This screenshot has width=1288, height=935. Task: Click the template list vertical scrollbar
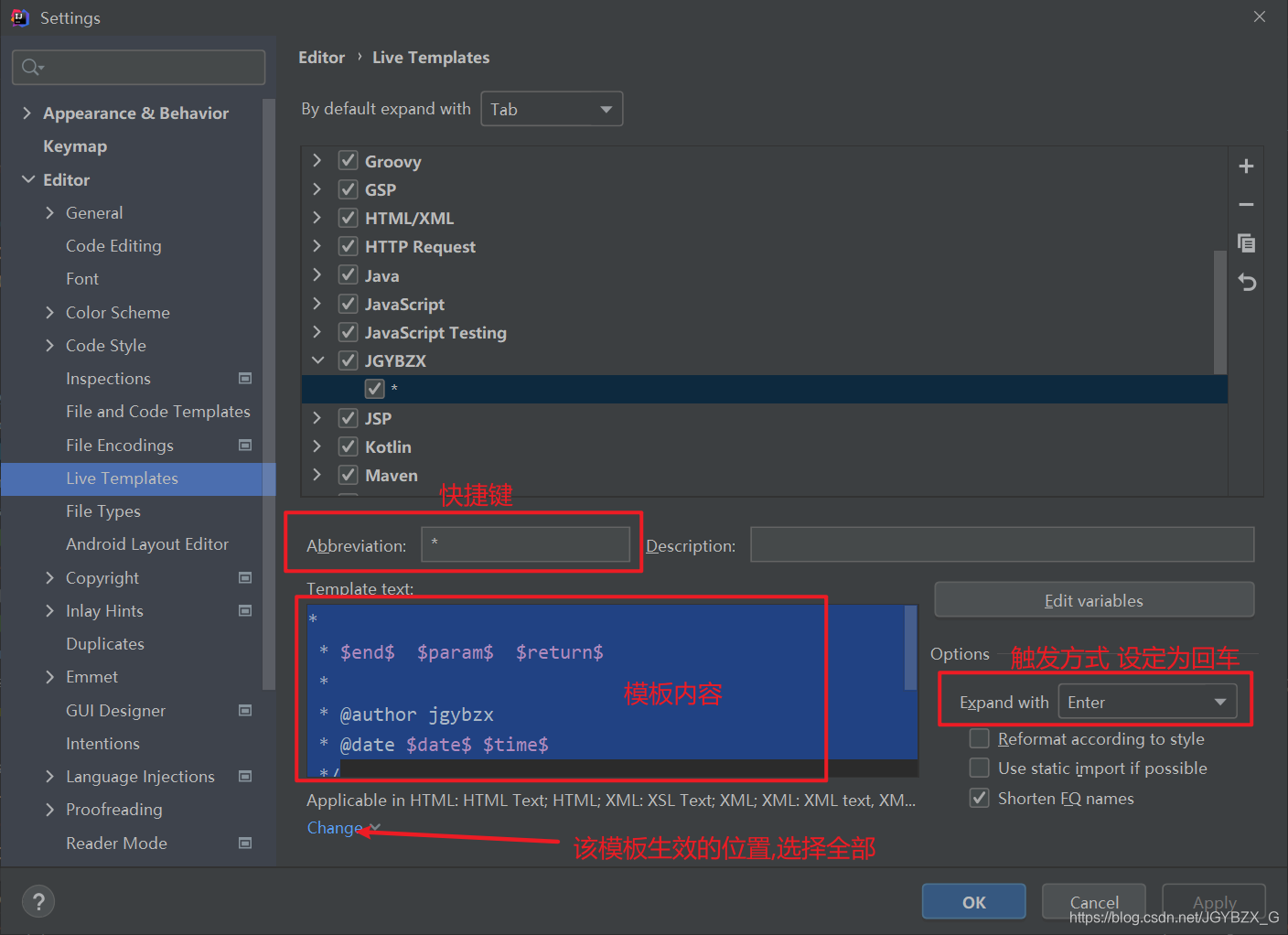coord(1220,311)
